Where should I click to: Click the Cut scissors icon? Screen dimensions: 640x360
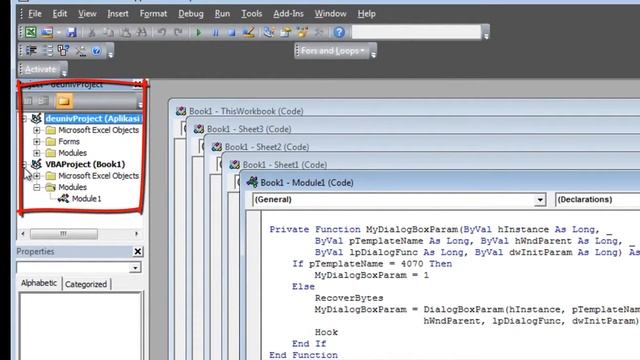pyautogui.click(x=92, y=32)
